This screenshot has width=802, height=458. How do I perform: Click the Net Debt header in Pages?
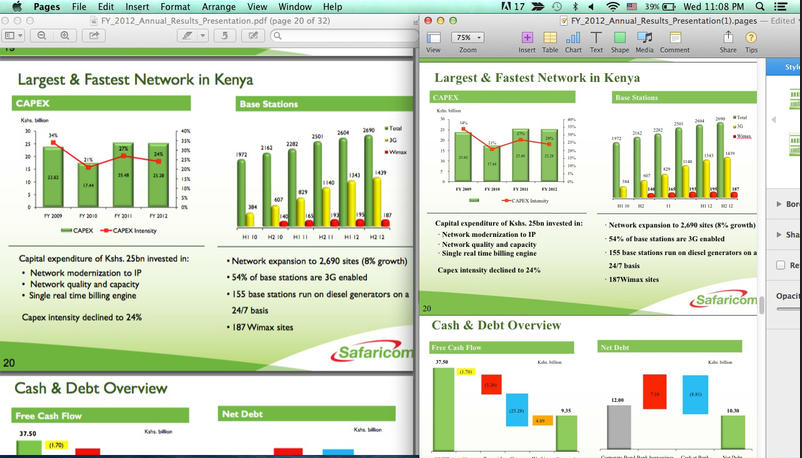point(670,347)
